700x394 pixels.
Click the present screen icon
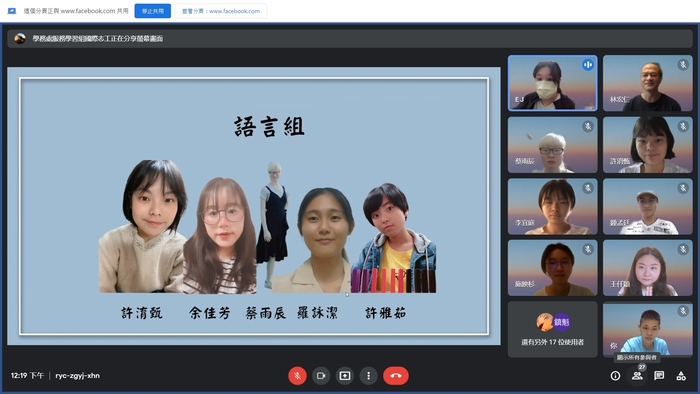pyautogui.click(x=345, y=376)
